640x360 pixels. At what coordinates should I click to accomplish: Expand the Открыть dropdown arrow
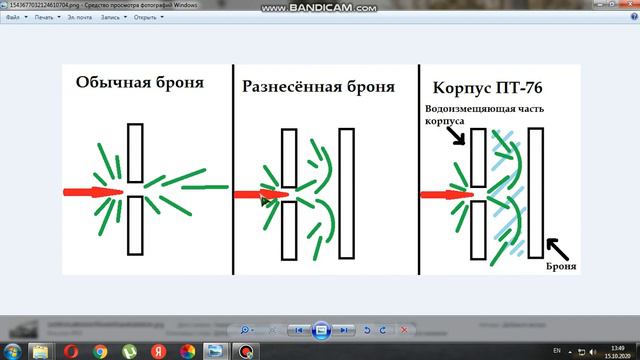(162, 18)
